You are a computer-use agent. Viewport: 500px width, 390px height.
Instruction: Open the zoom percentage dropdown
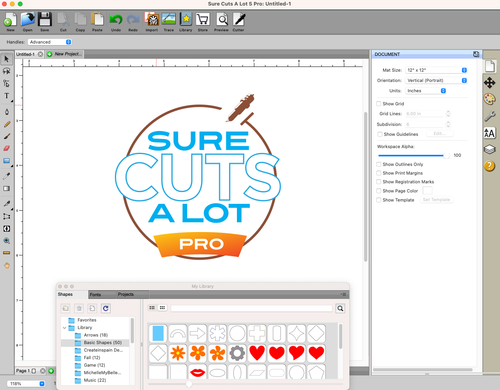(x=27, y=384)
